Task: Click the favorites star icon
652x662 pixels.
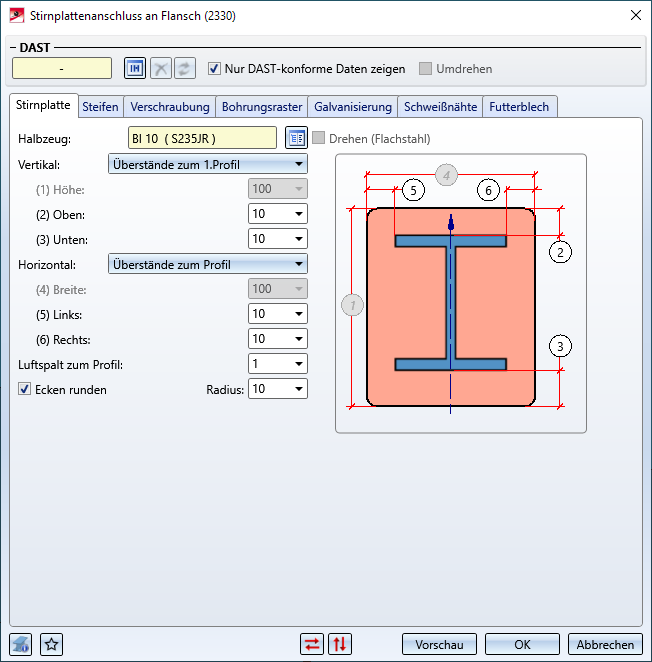Action: (52, 644)
